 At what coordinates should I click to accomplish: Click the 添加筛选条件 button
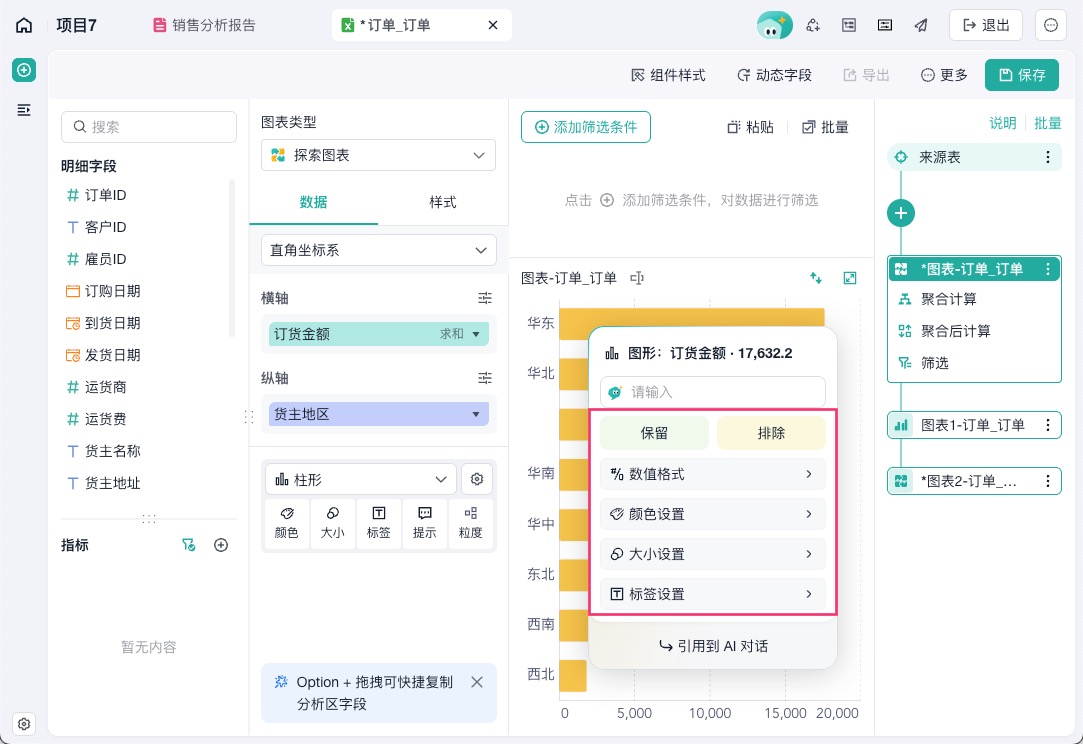point(586,127)
